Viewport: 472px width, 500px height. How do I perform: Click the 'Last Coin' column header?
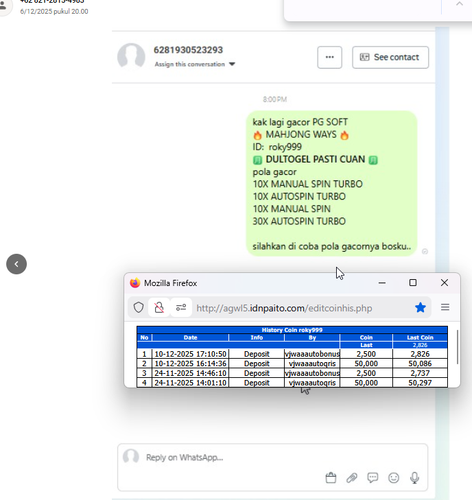click(x=420, y=338)
